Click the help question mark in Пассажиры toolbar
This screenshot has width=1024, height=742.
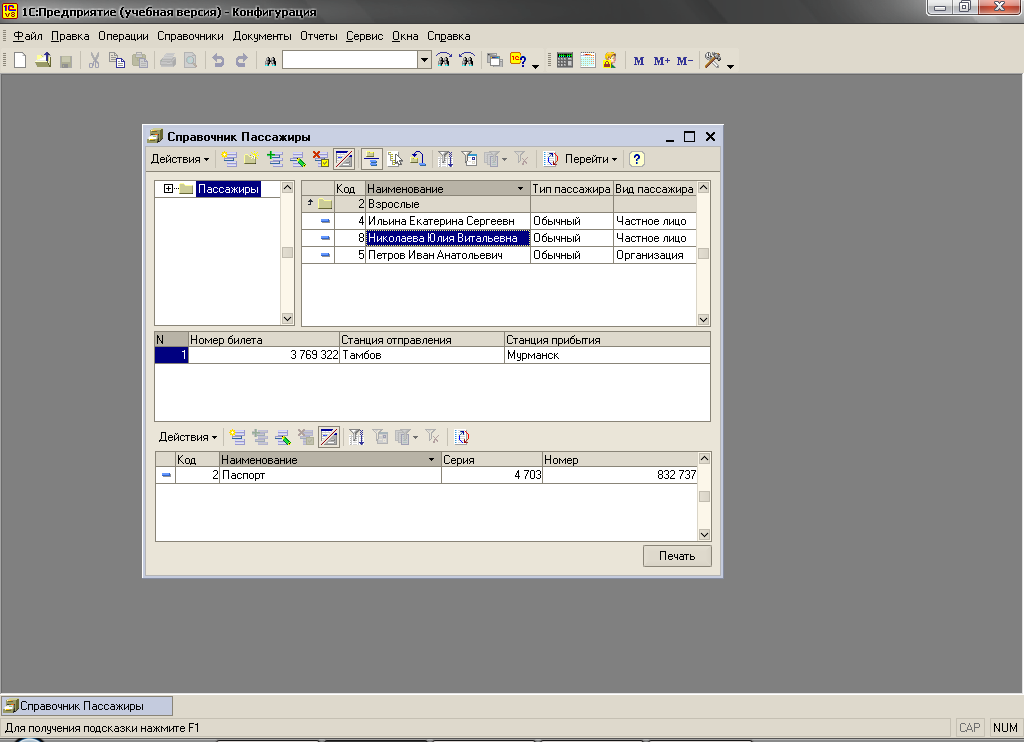[636, 159]
